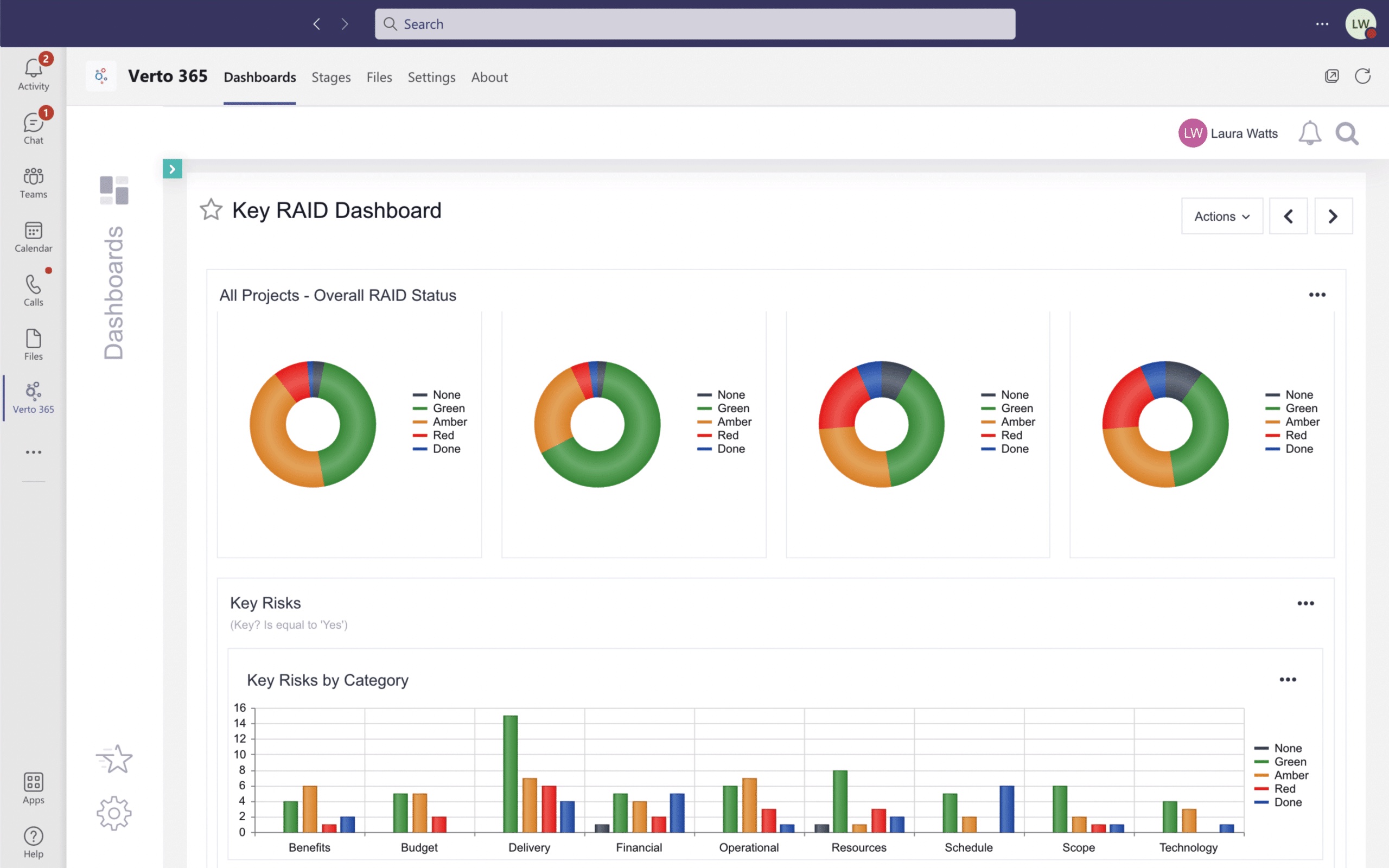Switch to the Settings tab
Image resolution: width=1389 pixels, height=868 pixels.
click(431, 77)
